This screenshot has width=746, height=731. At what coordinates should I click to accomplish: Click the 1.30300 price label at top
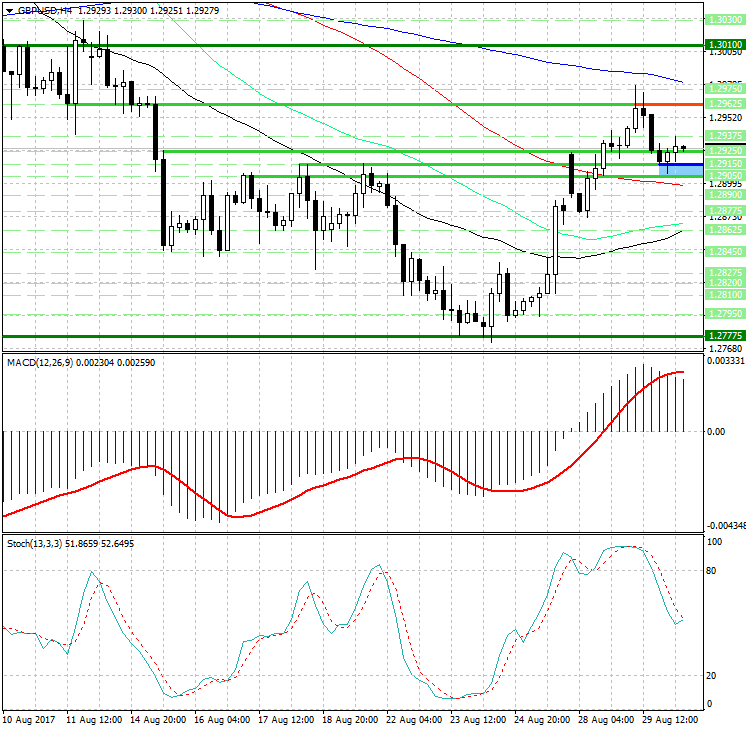723,19
